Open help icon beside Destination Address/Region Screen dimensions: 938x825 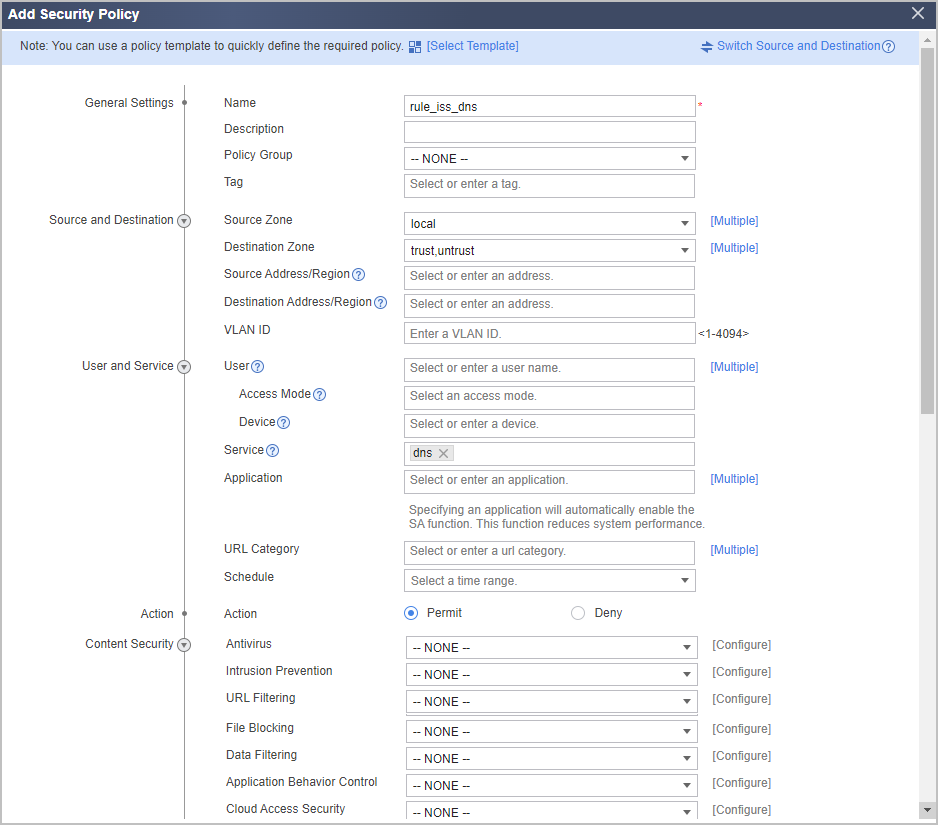380,303
